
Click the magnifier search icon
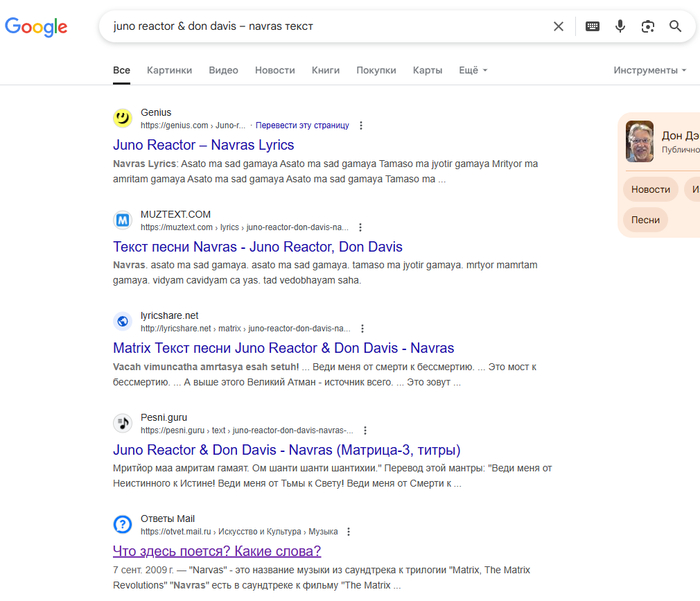pos(675,26)
